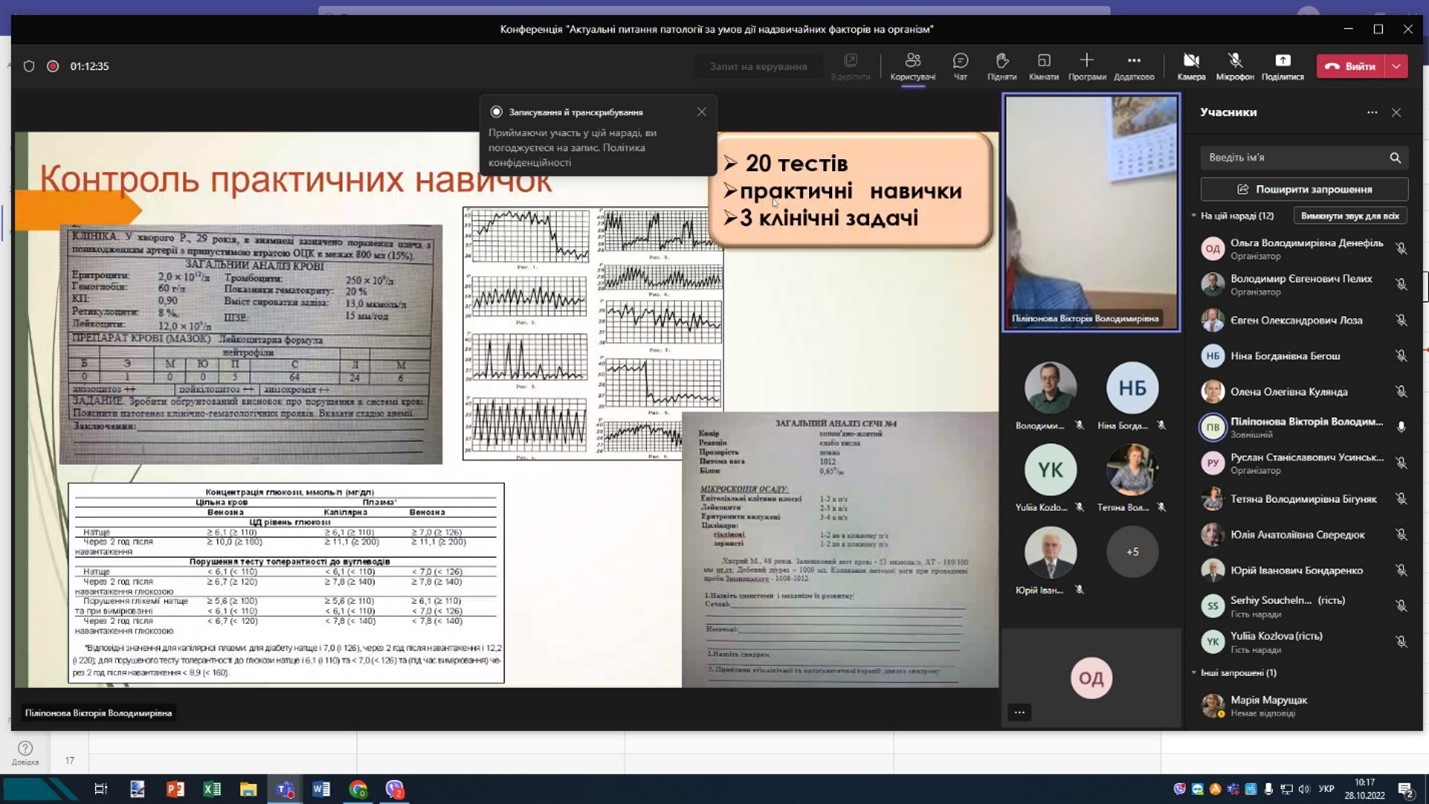The width and height of the screenshot is (1429, 804).
Task: Toggle the Мікрофон microphone mute
Action: [x=1235, y=66]
